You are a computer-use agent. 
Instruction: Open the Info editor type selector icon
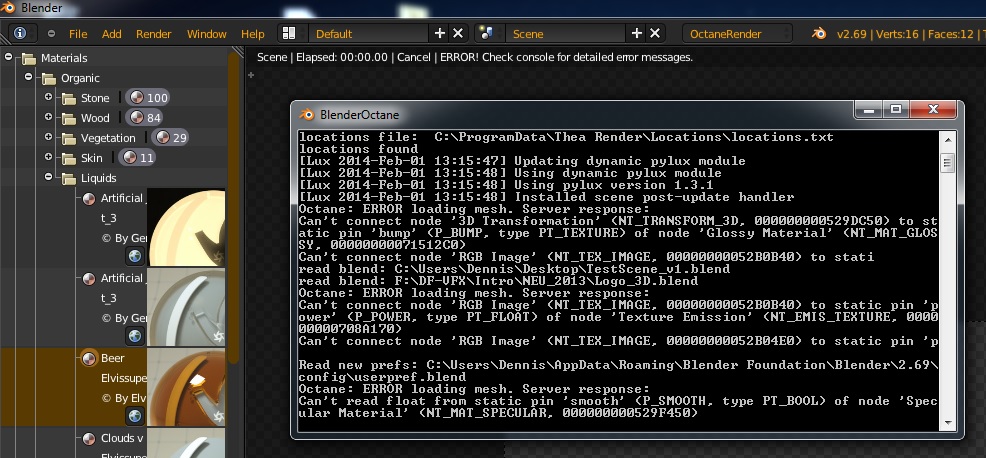click(20, 33)
